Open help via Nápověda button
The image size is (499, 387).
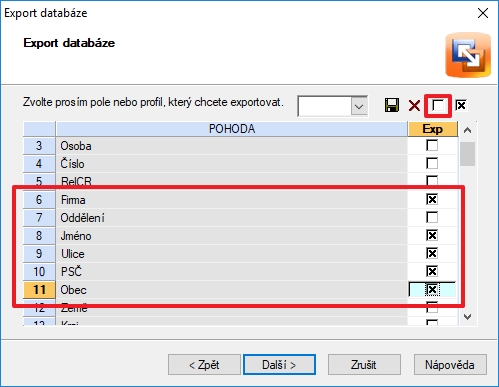point(450,365)
